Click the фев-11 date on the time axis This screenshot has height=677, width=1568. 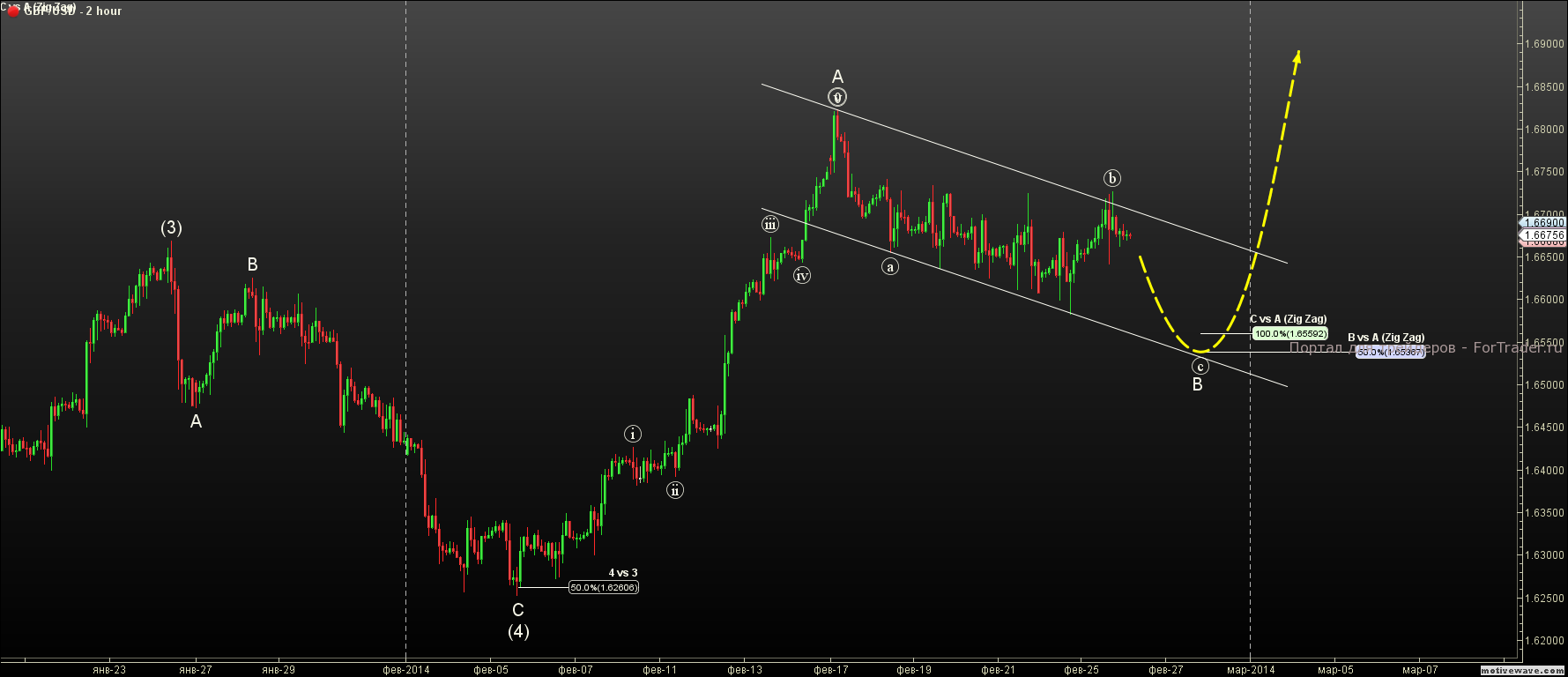pos(660,670)
